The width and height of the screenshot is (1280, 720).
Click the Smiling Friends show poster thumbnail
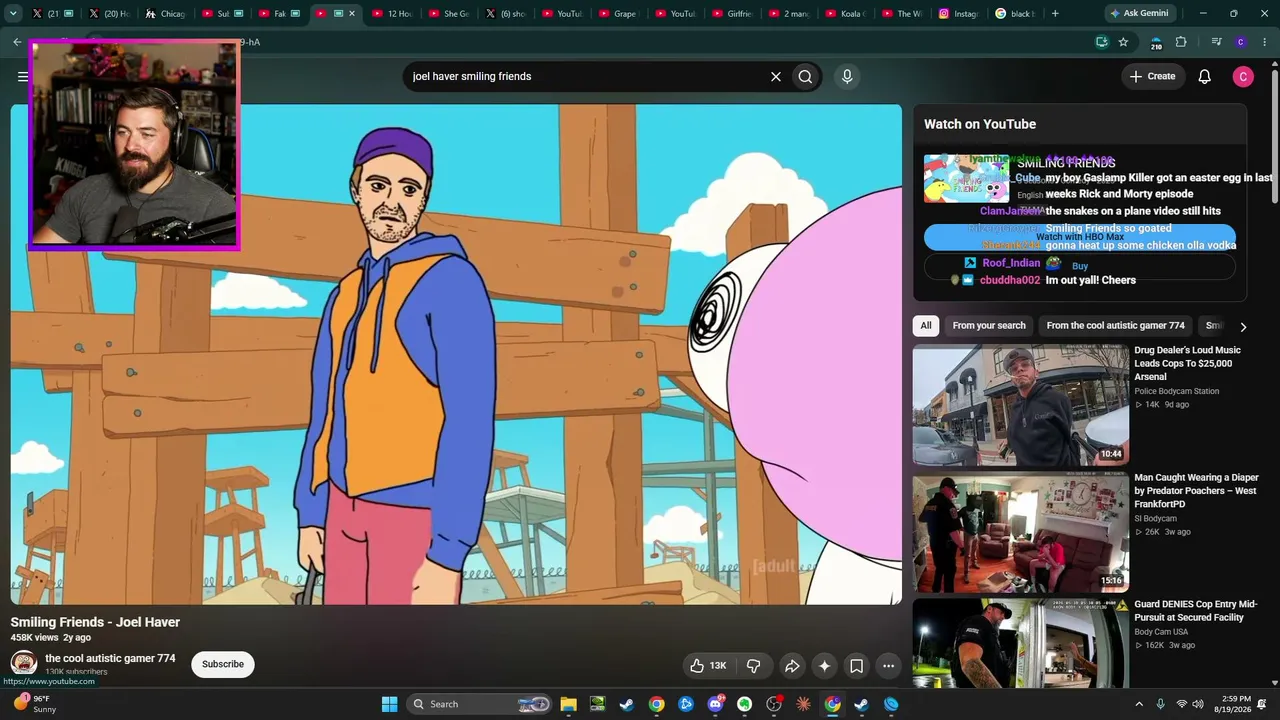pos(966,179)
